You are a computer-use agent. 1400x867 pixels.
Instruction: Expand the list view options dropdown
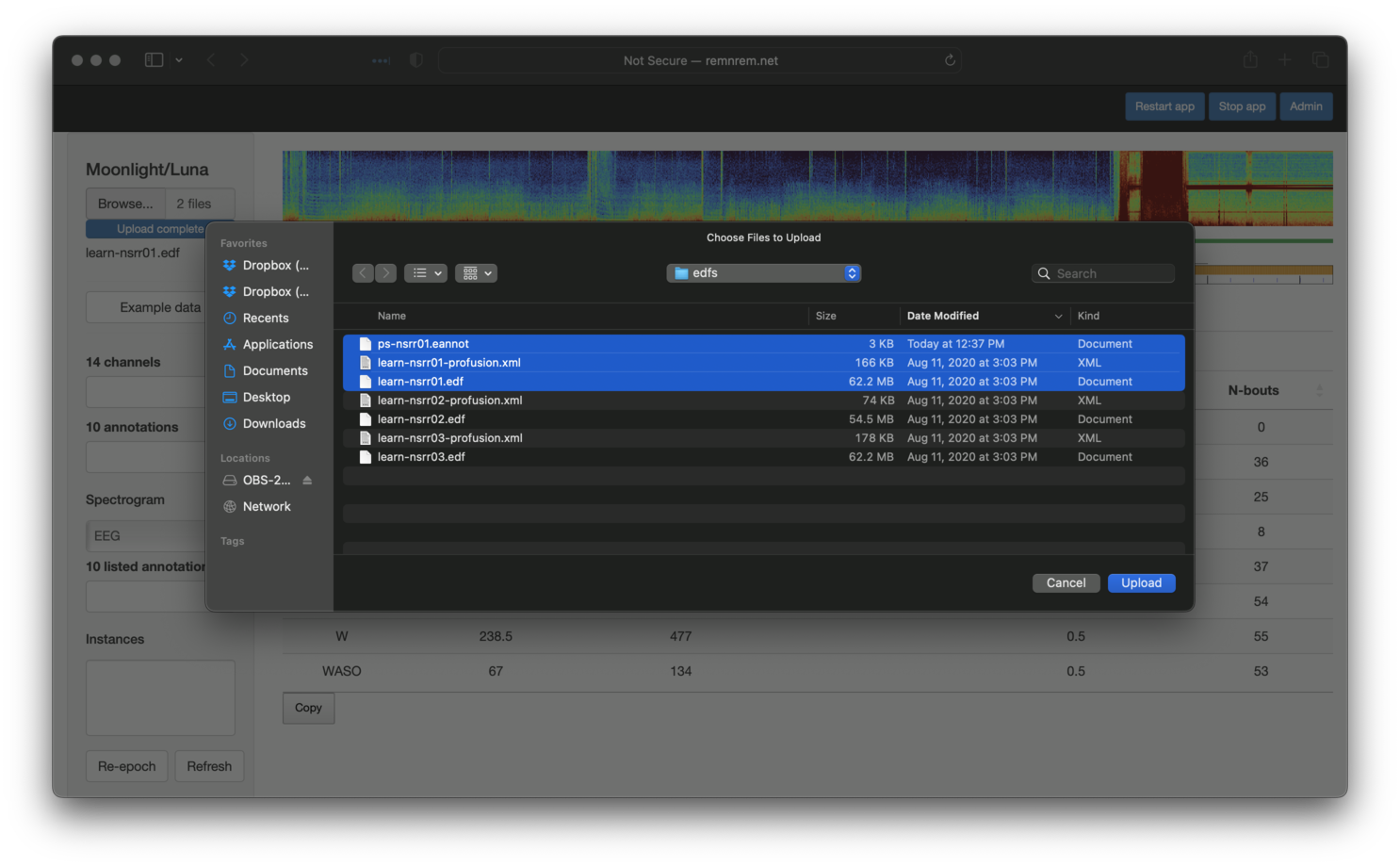coord(426,273)
